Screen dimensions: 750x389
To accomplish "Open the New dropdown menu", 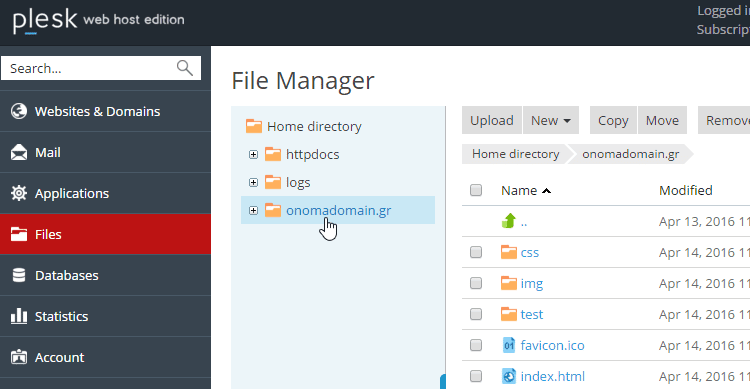I will point(551,120).
